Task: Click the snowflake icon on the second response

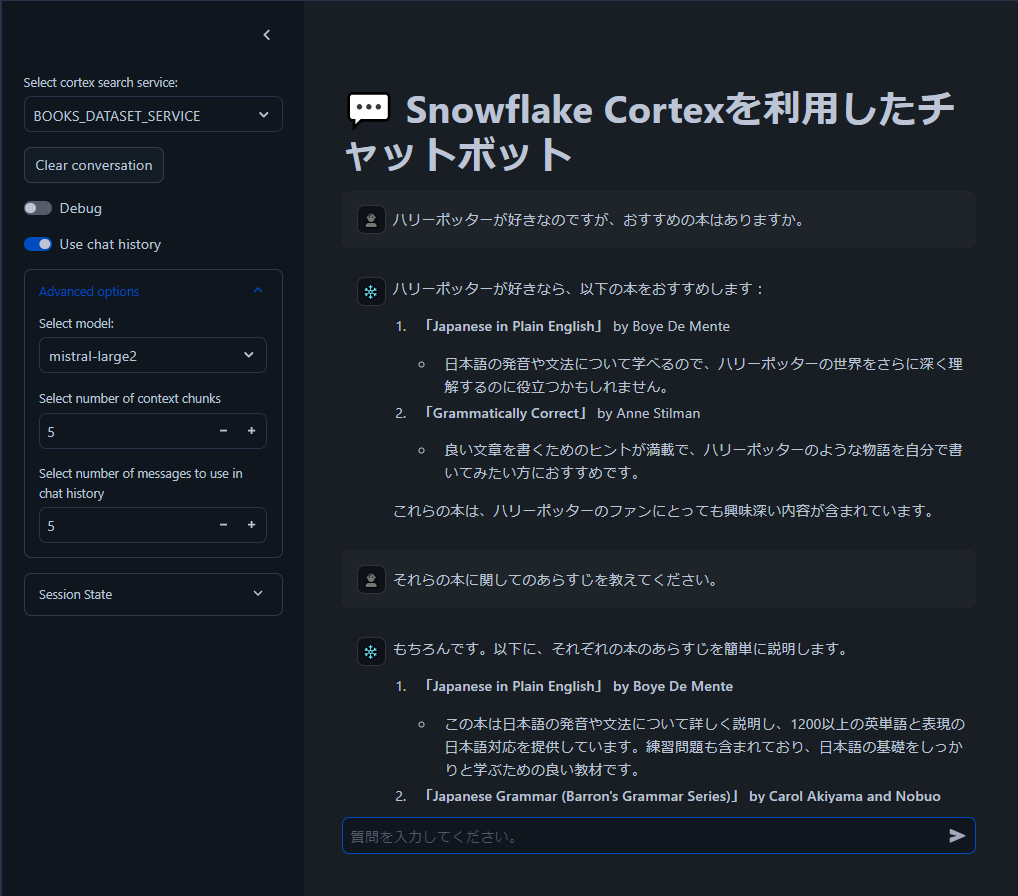Action: point(371,651)
